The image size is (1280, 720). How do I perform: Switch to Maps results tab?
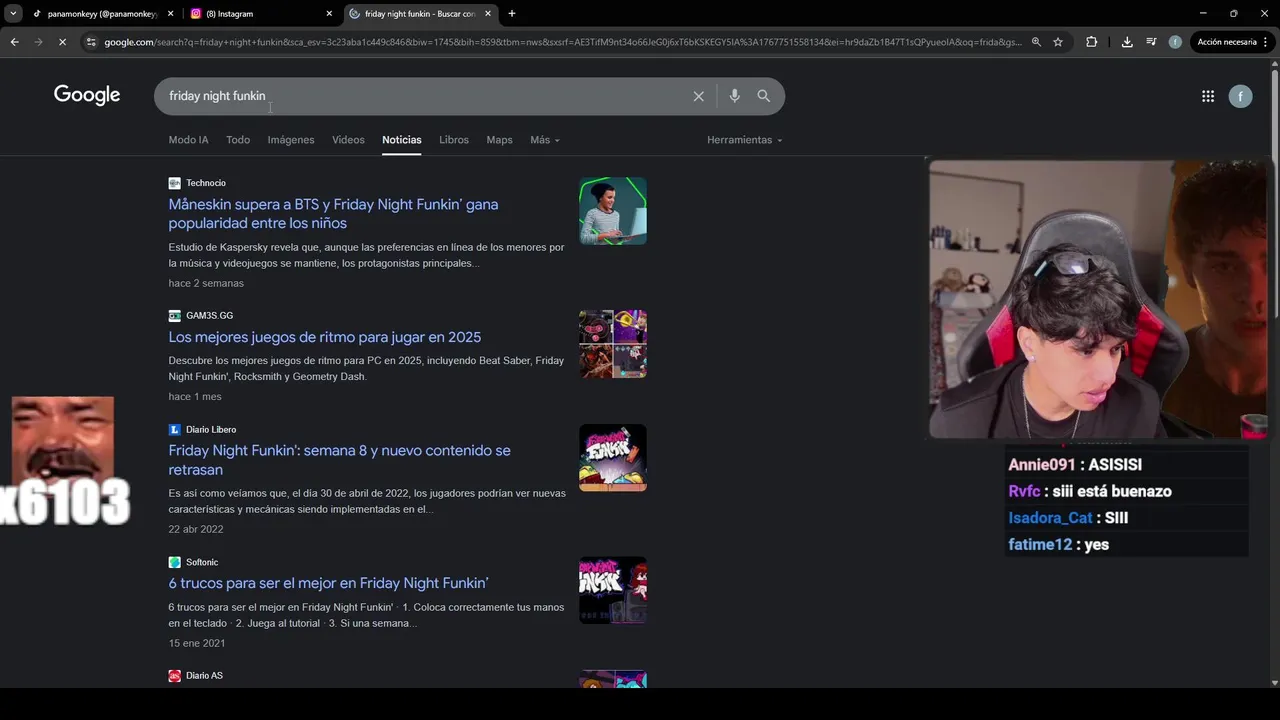tap(499, 140)
